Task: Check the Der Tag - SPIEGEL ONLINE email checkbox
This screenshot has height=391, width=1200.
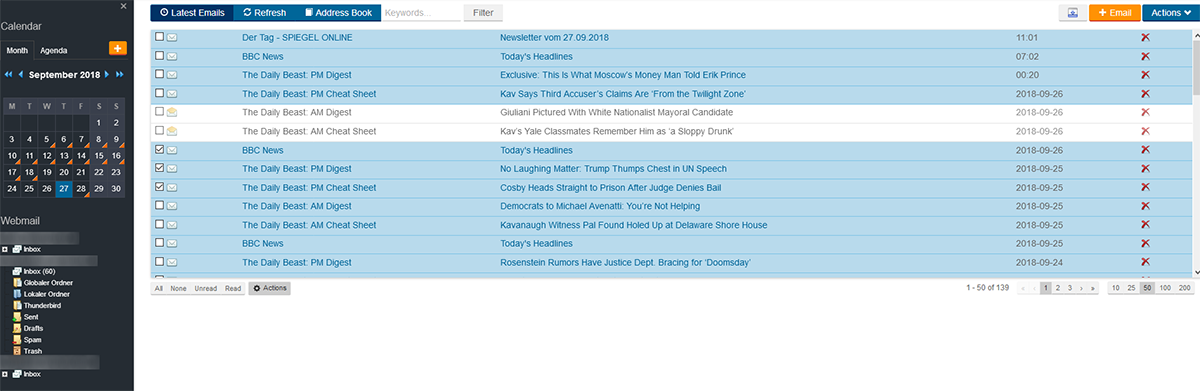Action: coord(160,37)
